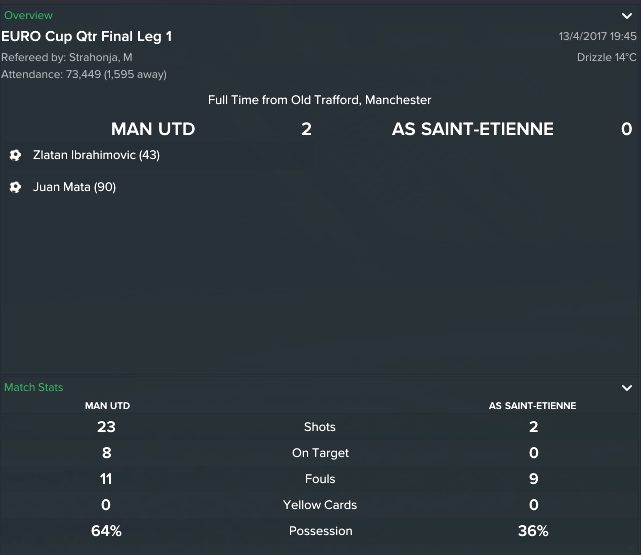Image resolution: width=641 pixels, height=555 pixels.
Task: Click the On Target stat row label
Action: [x=320, y=453]
